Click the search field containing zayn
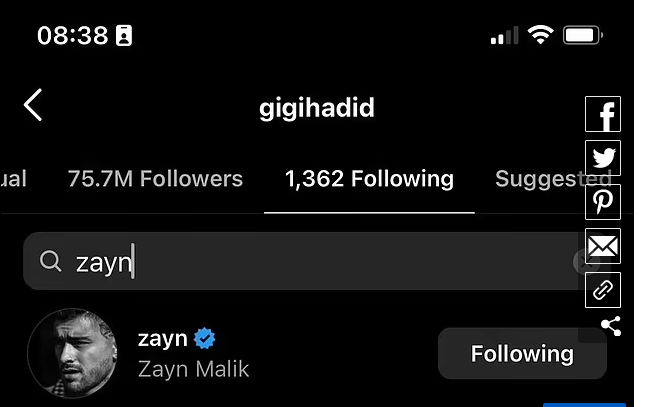Viewport: 651px width, 407px height. click(x=304, y=261)
